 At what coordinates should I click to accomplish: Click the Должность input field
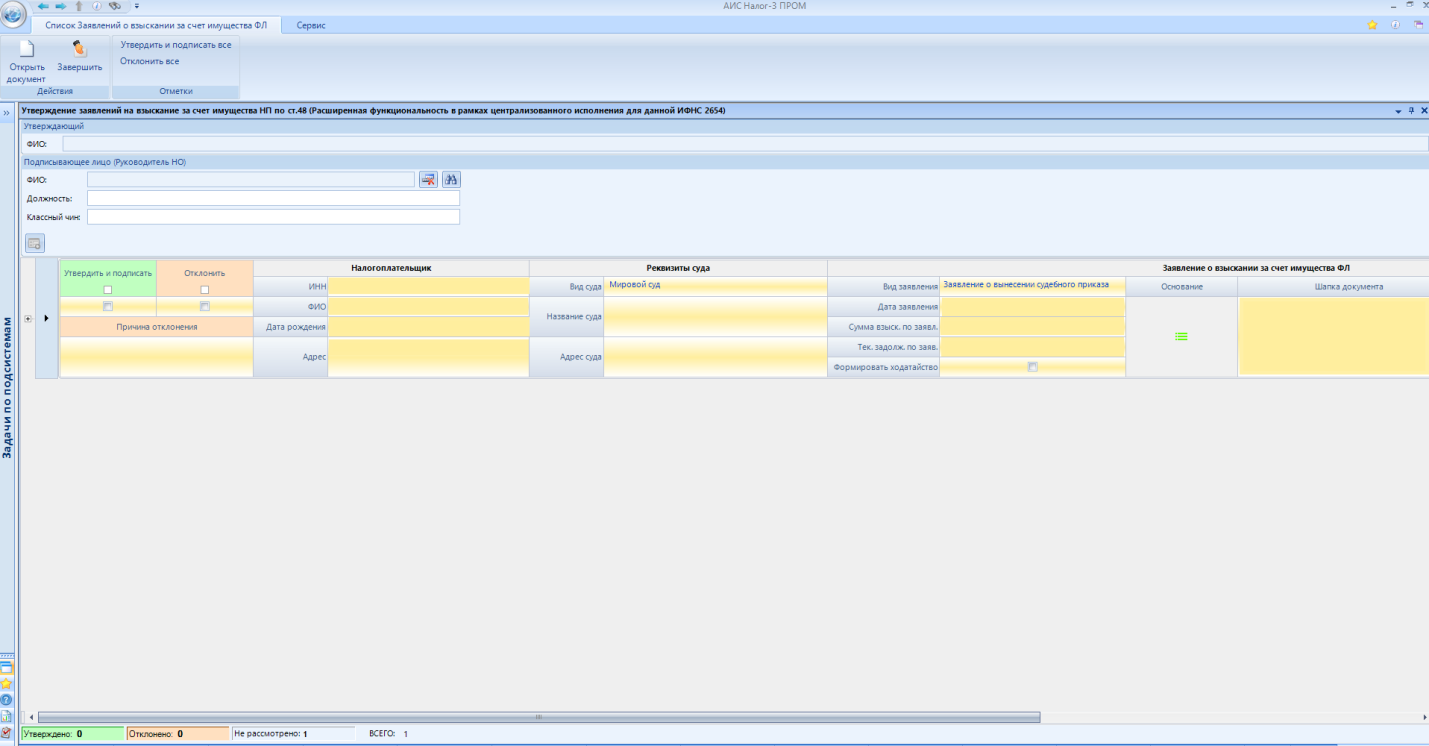pyautogui.click(x=273, y=198)
